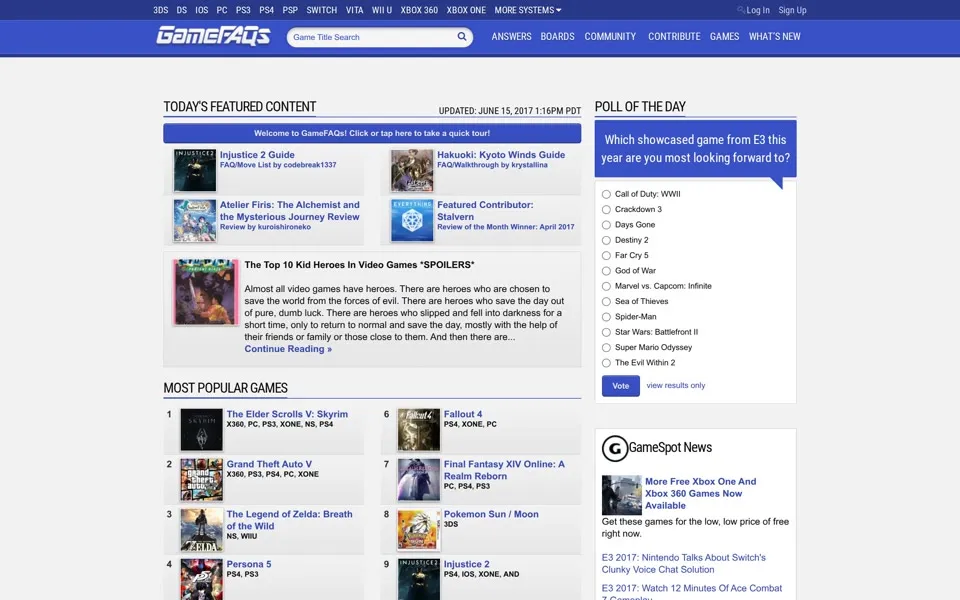Open the Grand Theft Auto V box art

coord(201,480)
